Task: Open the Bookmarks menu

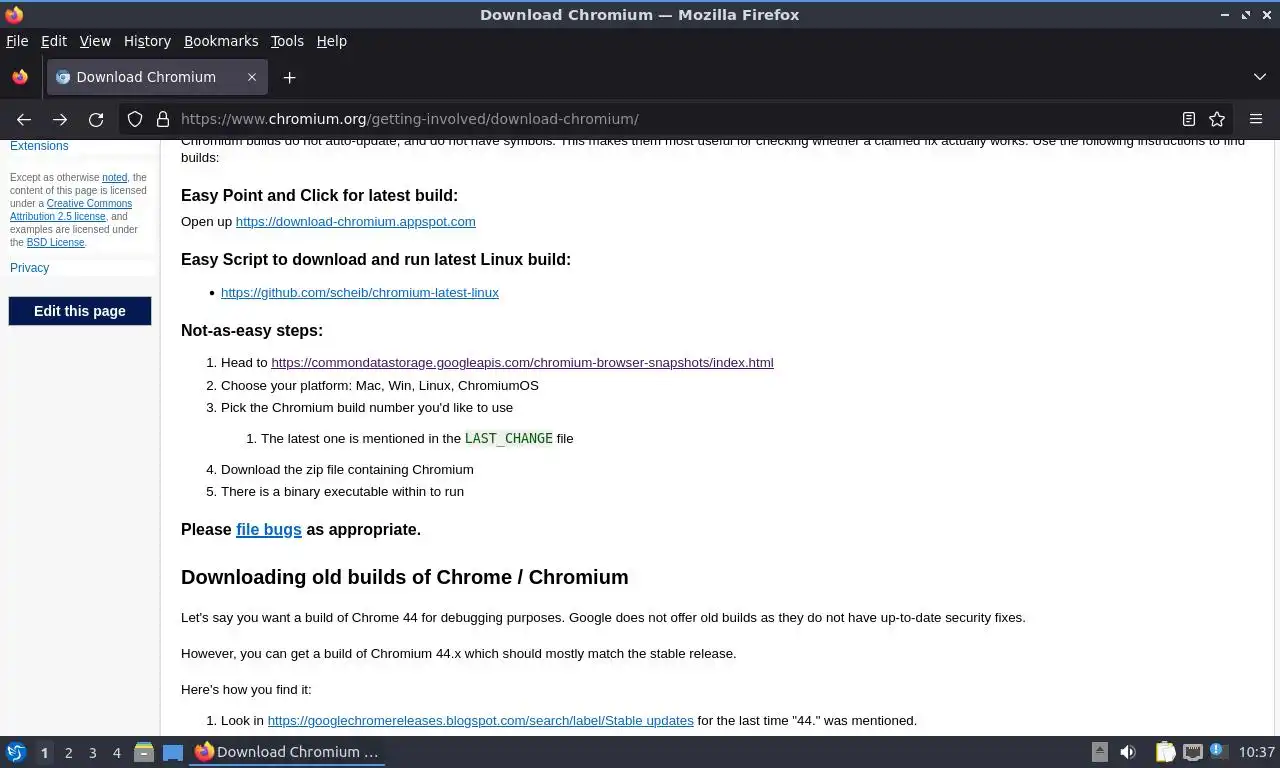Action: (x=221, y=41)
